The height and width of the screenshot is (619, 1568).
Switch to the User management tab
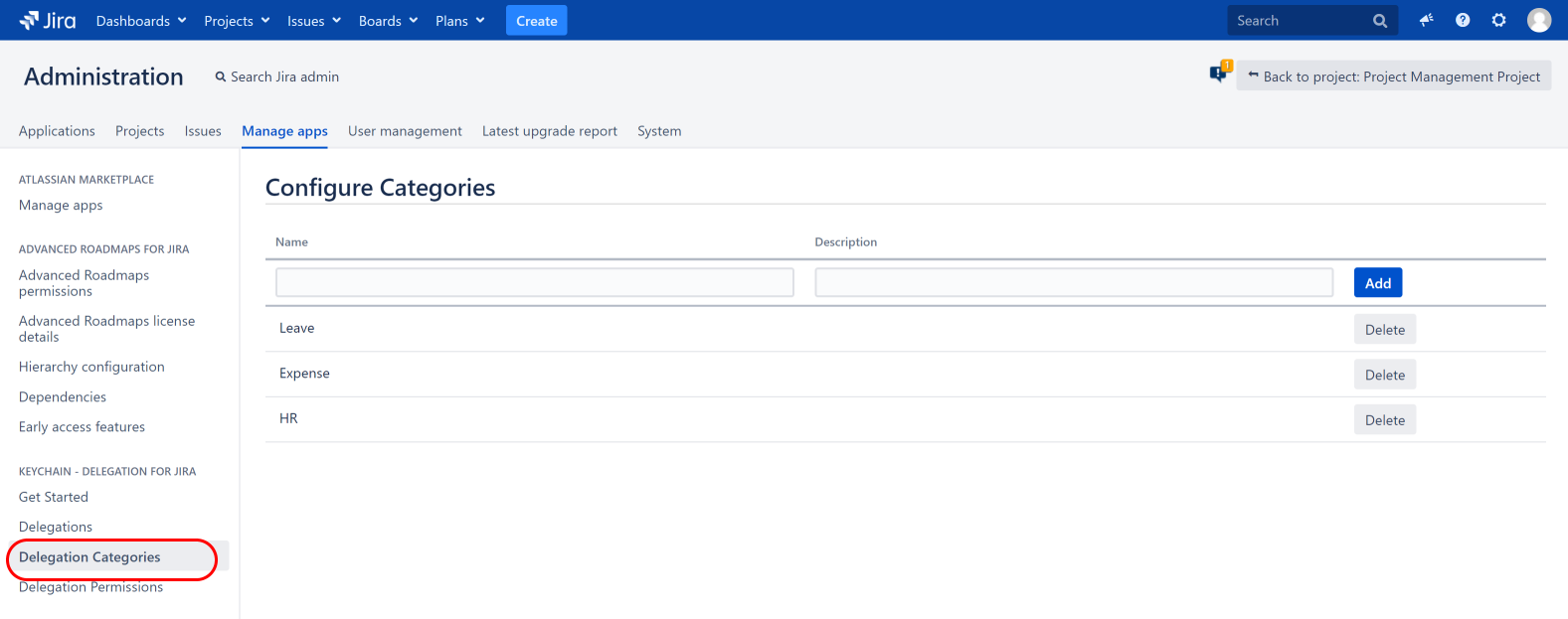(x=405, y=131)
